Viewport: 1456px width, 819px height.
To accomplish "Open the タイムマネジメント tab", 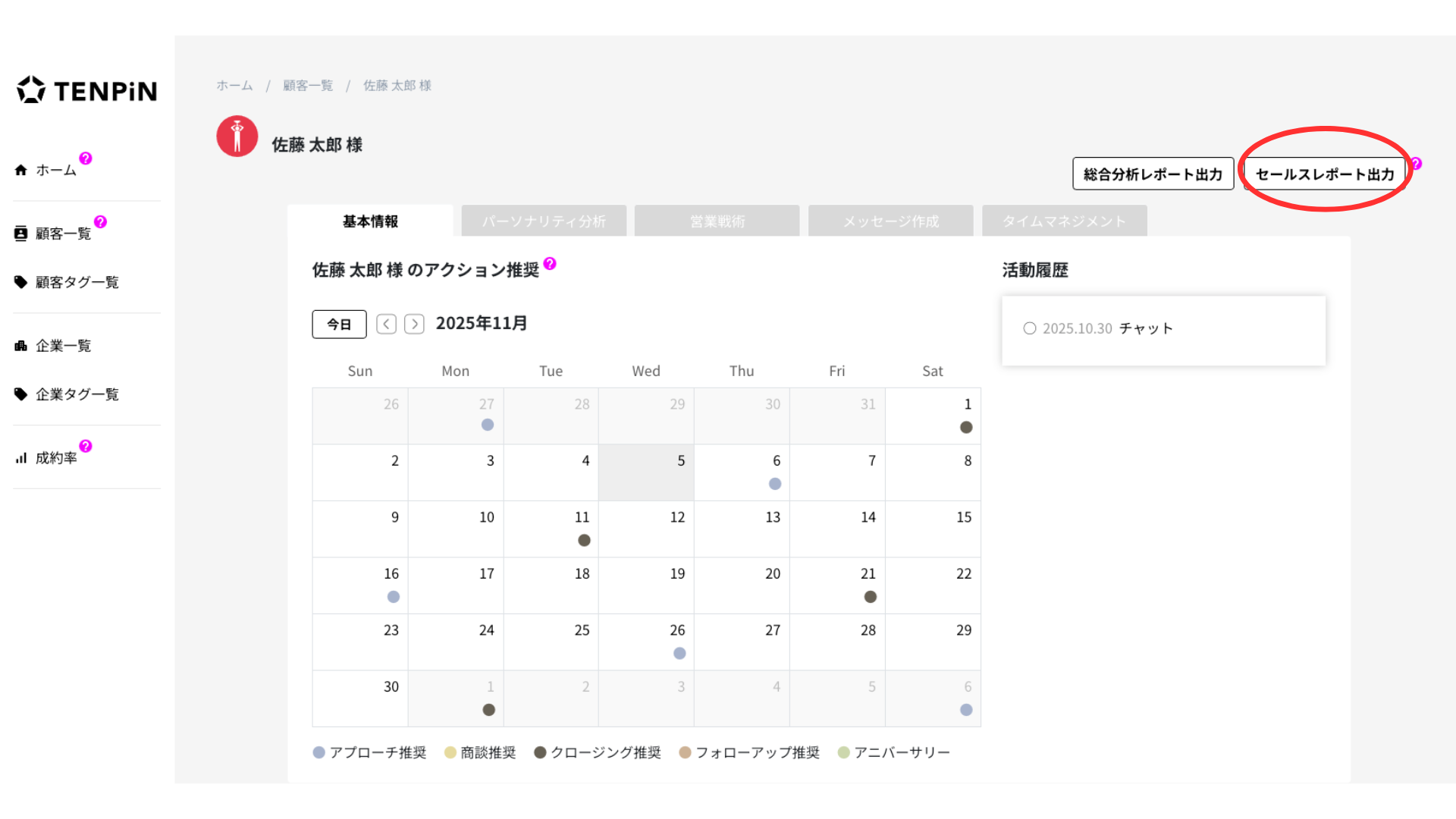I will 1064,221.
